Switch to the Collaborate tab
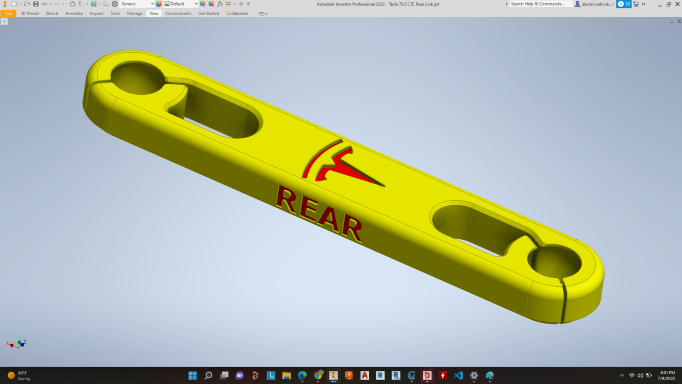This screenshot has width=682, height=384. click(x=237, y=13)
